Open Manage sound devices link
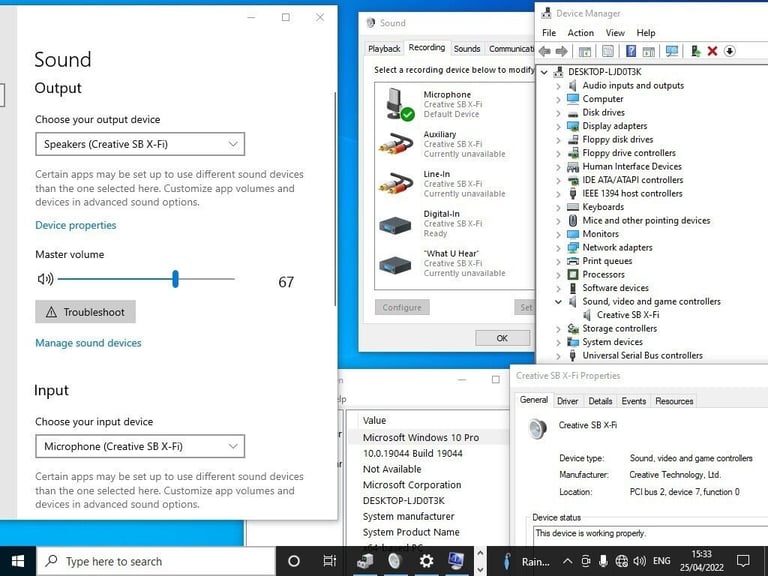Screen dimensions: 768x576 click(x=88, y=343)
